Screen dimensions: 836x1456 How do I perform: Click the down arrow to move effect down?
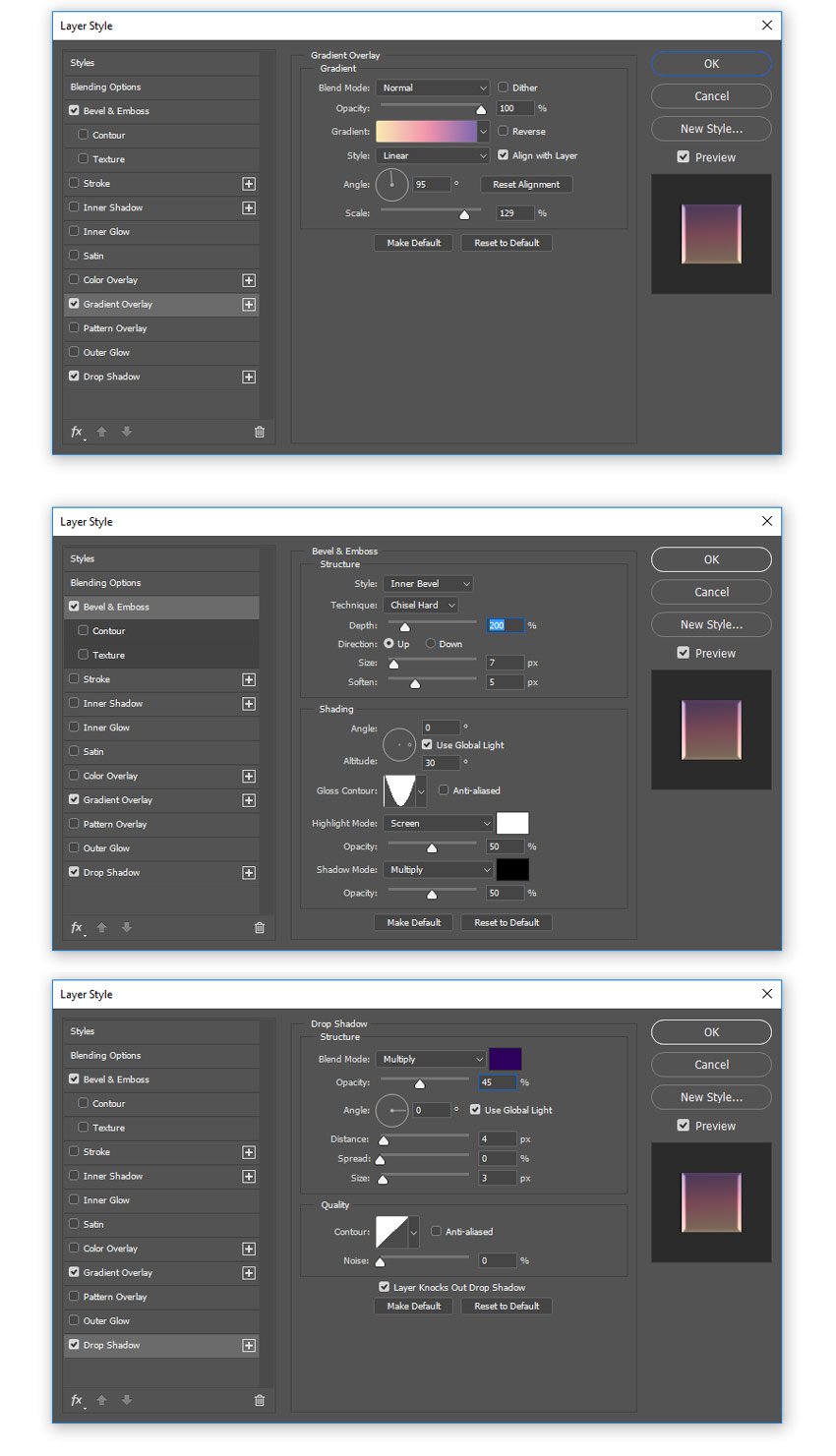click(127, 432)
